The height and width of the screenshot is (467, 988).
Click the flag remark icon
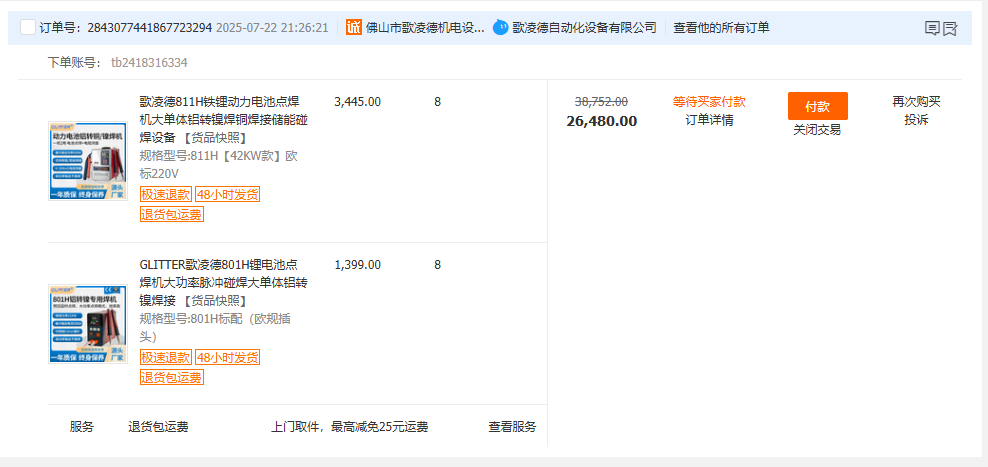pyautogui.click(x=950, y=28)
